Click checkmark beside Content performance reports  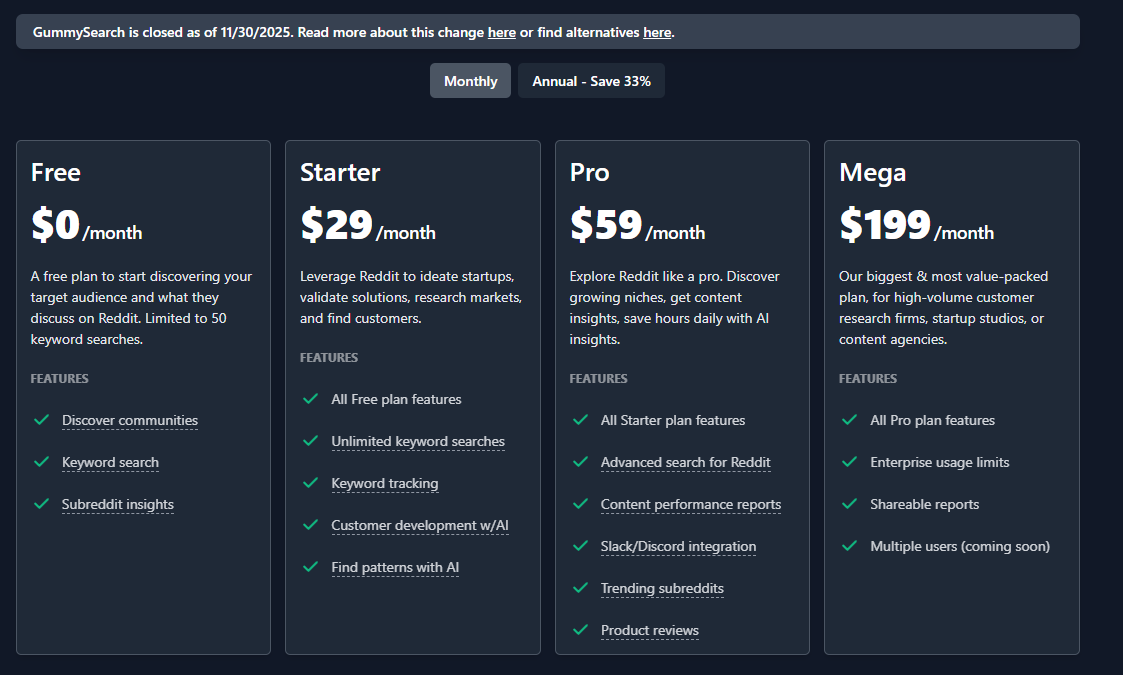coord(580,504)
